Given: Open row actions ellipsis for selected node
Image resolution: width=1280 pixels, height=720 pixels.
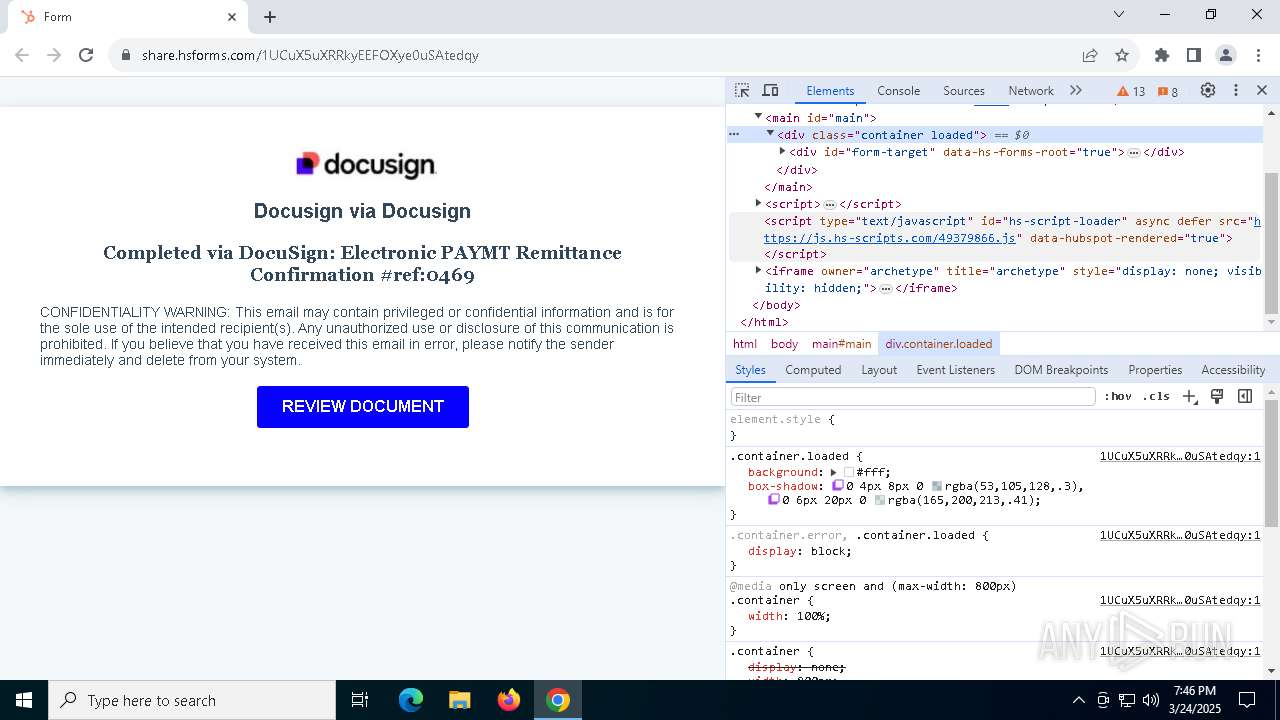Looking at the screenshot, I should pos(734,134).
